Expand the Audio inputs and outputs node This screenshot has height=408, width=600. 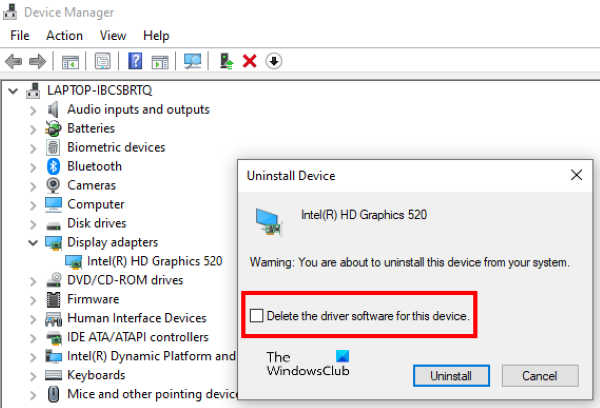(x=33, y=109)
